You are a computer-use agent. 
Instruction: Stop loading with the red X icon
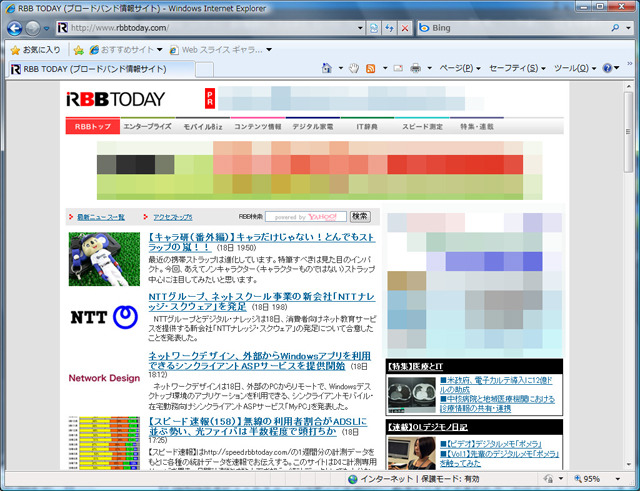(405, 28)
